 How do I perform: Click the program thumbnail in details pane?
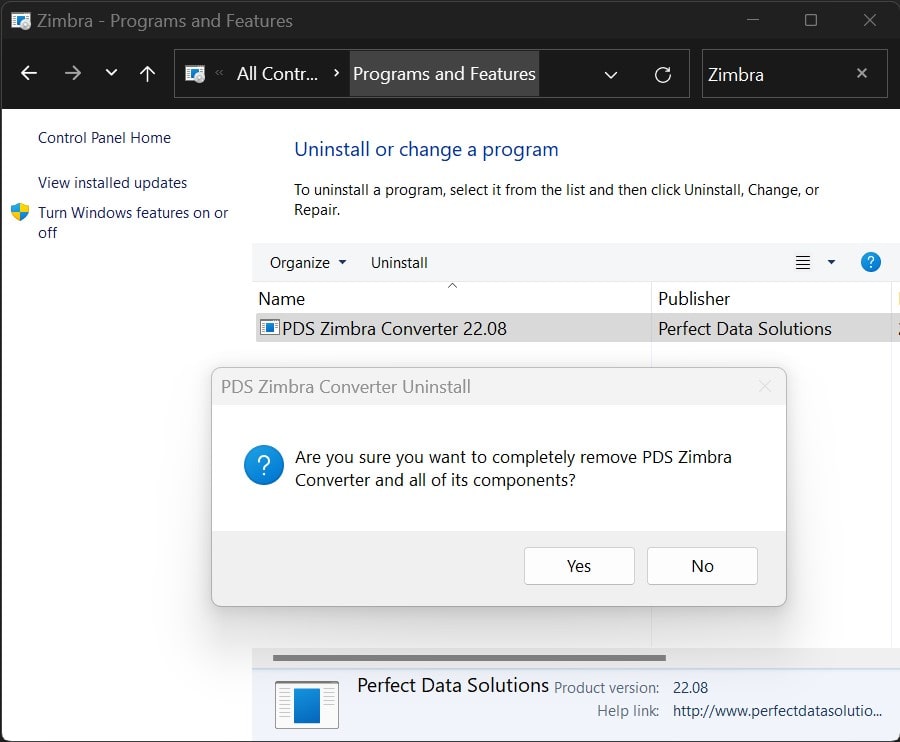(307, 705)
